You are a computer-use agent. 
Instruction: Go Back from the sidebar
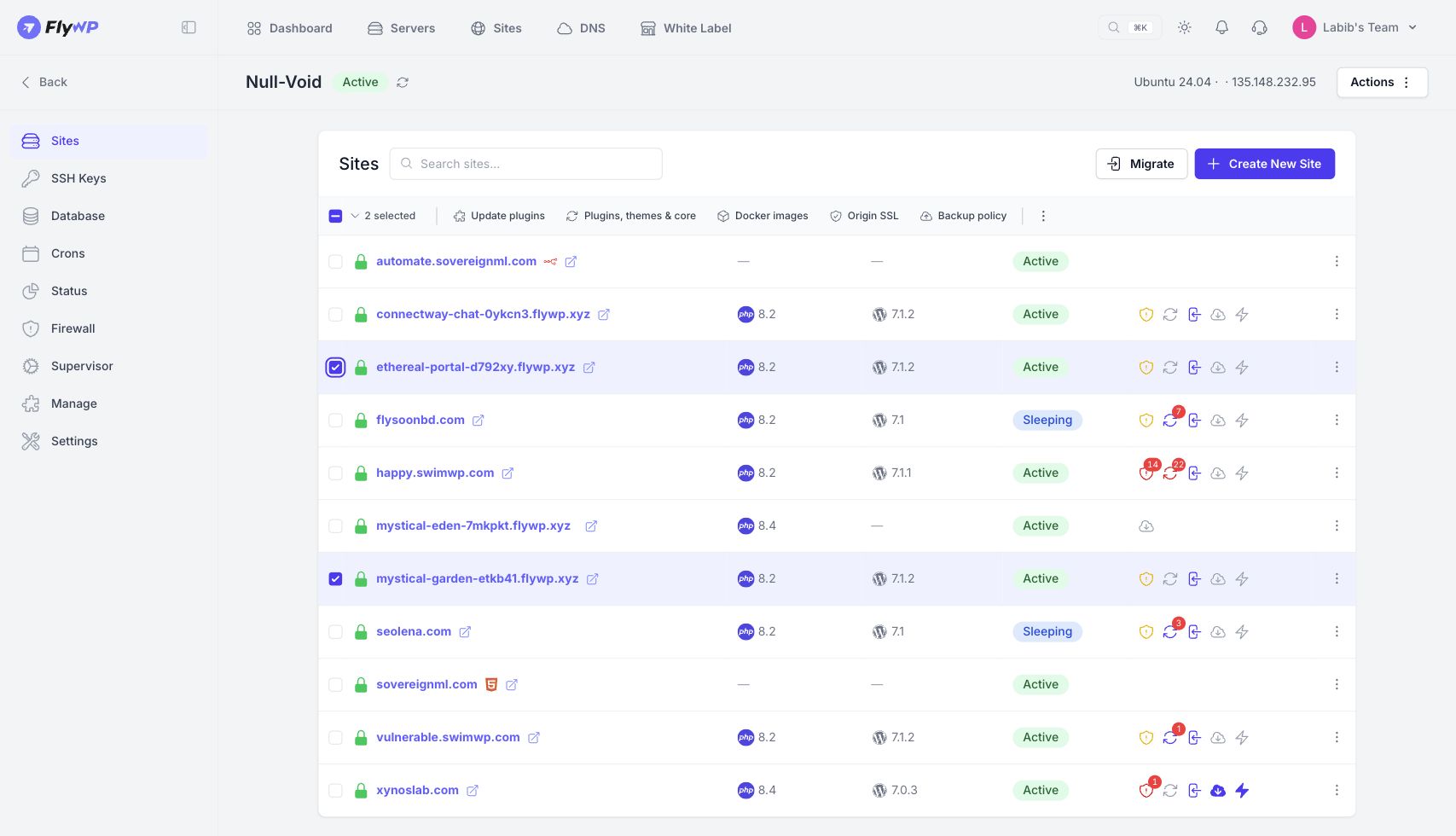[x=44, y=82]
